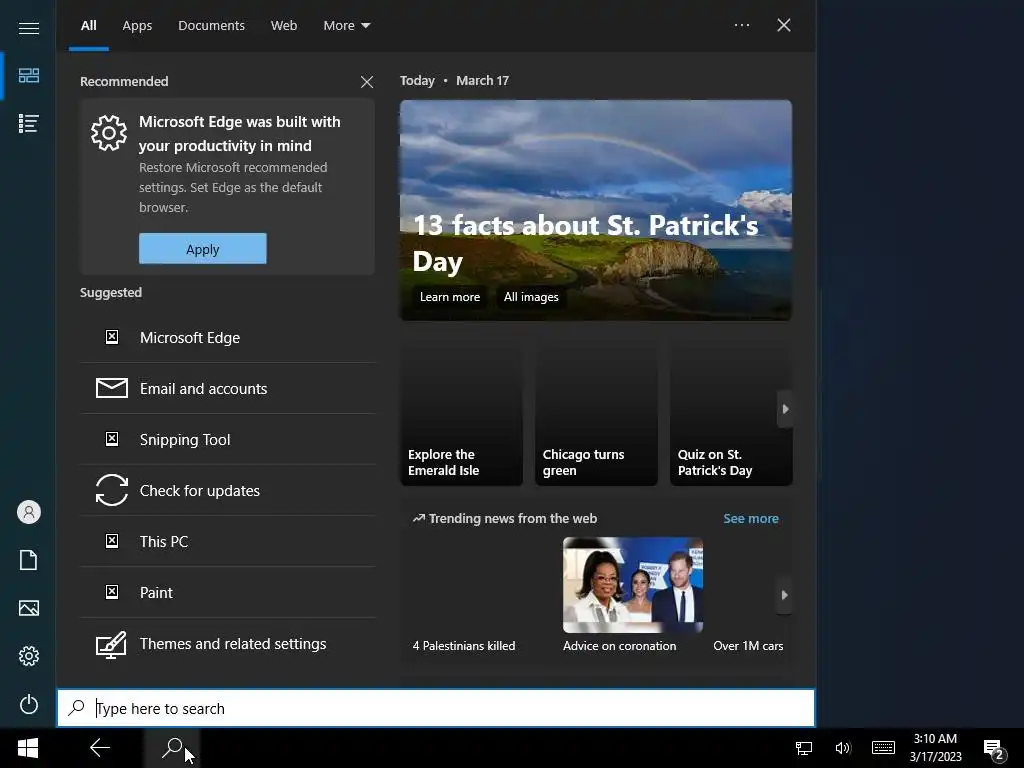Close the search panel
Screen dimensions: 1024x768
784,25
